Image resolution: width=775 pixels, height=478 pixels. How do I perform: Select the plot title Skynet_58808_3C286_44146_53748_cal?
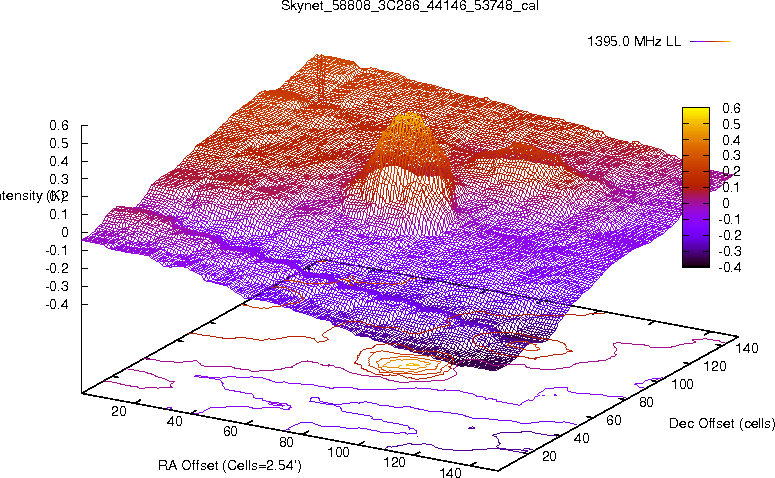pos(410,6)
